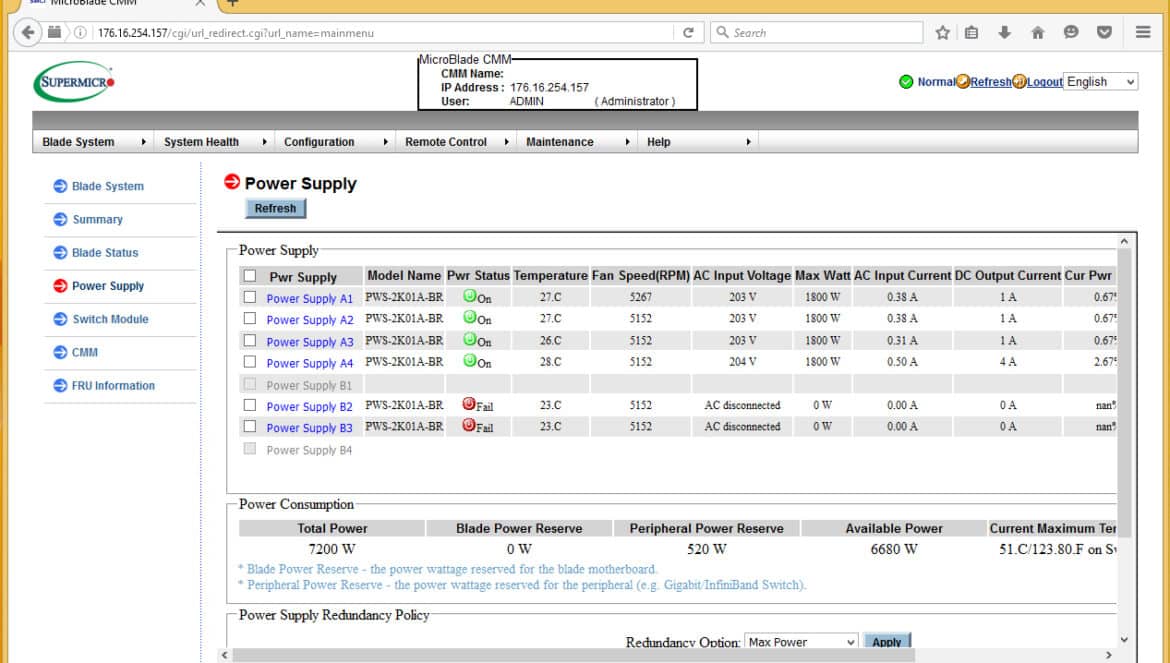Click the URL address bar

[x=384, y=32]
